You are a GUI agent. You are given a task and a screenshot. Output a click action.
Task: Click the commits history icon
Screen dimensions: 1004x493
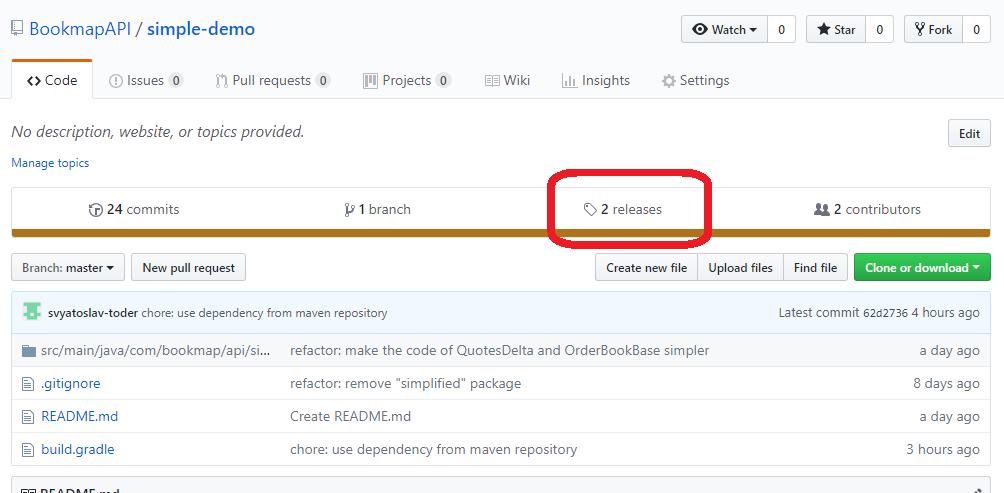[x=96, y=210]
